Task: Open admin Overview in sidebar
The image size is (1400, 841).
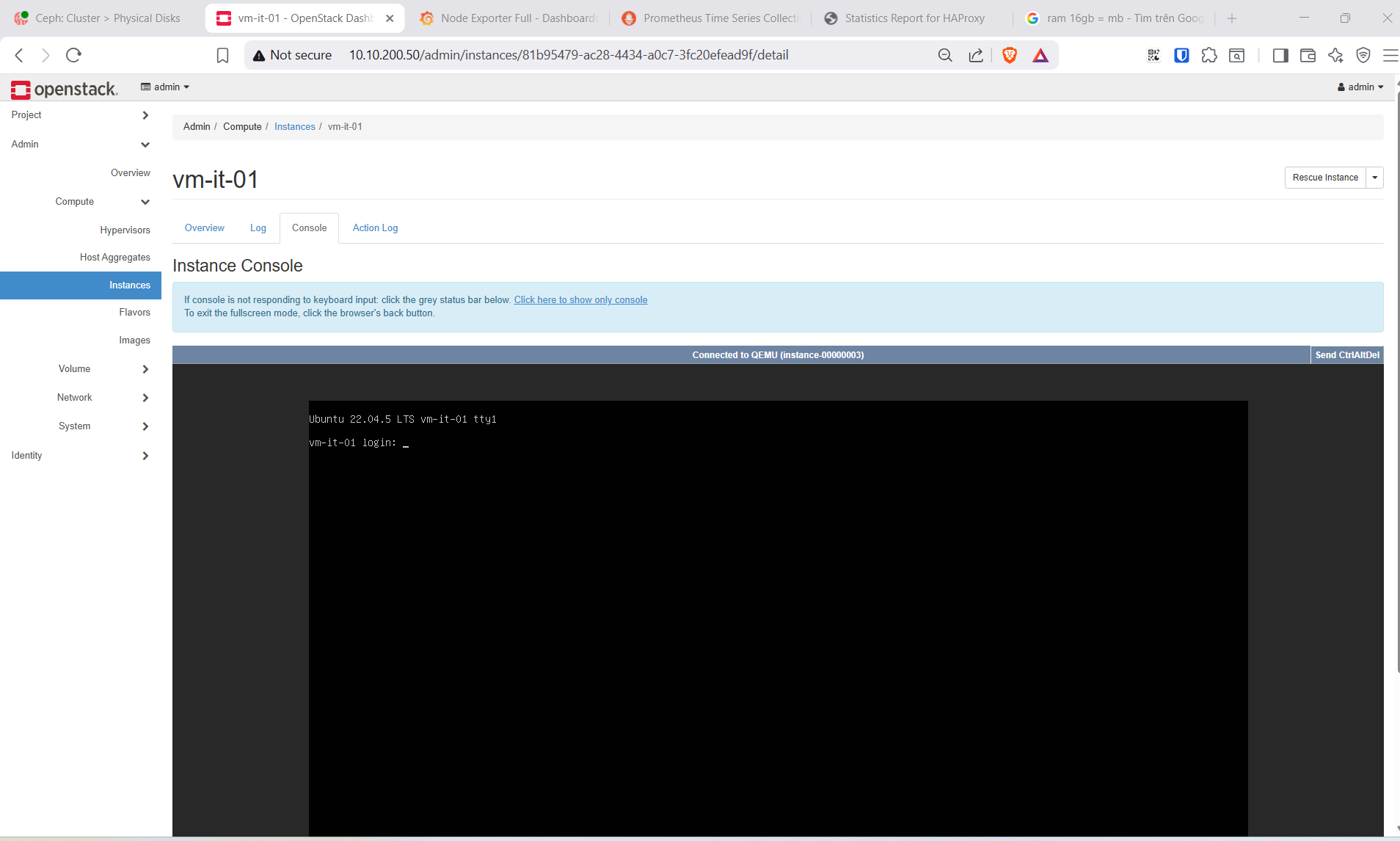Action: 130,173
